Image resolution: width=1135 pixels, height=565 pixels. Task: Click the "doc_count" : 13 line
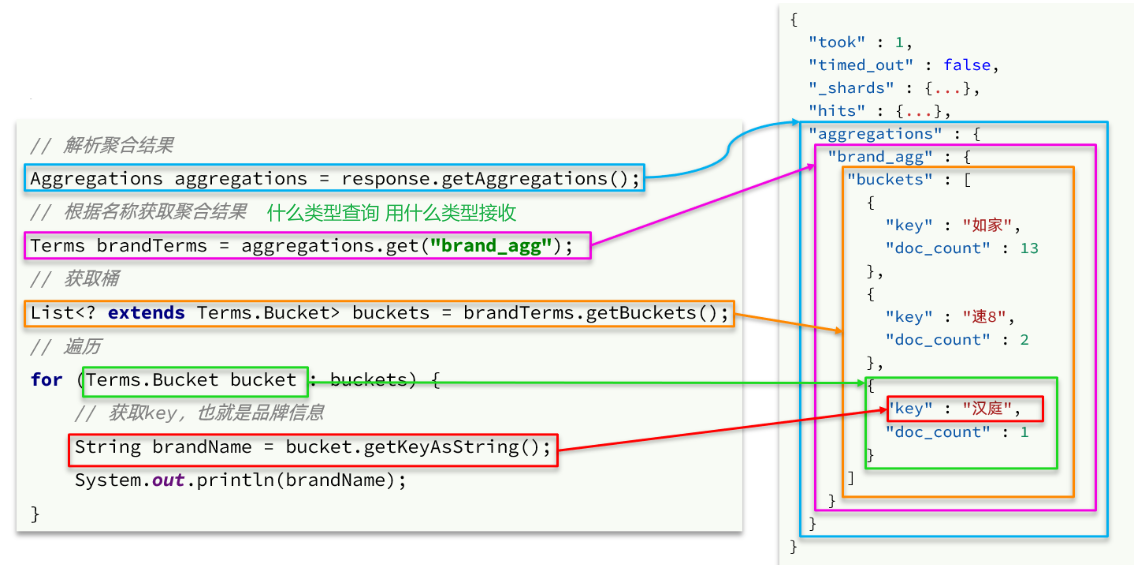[962, 248]
